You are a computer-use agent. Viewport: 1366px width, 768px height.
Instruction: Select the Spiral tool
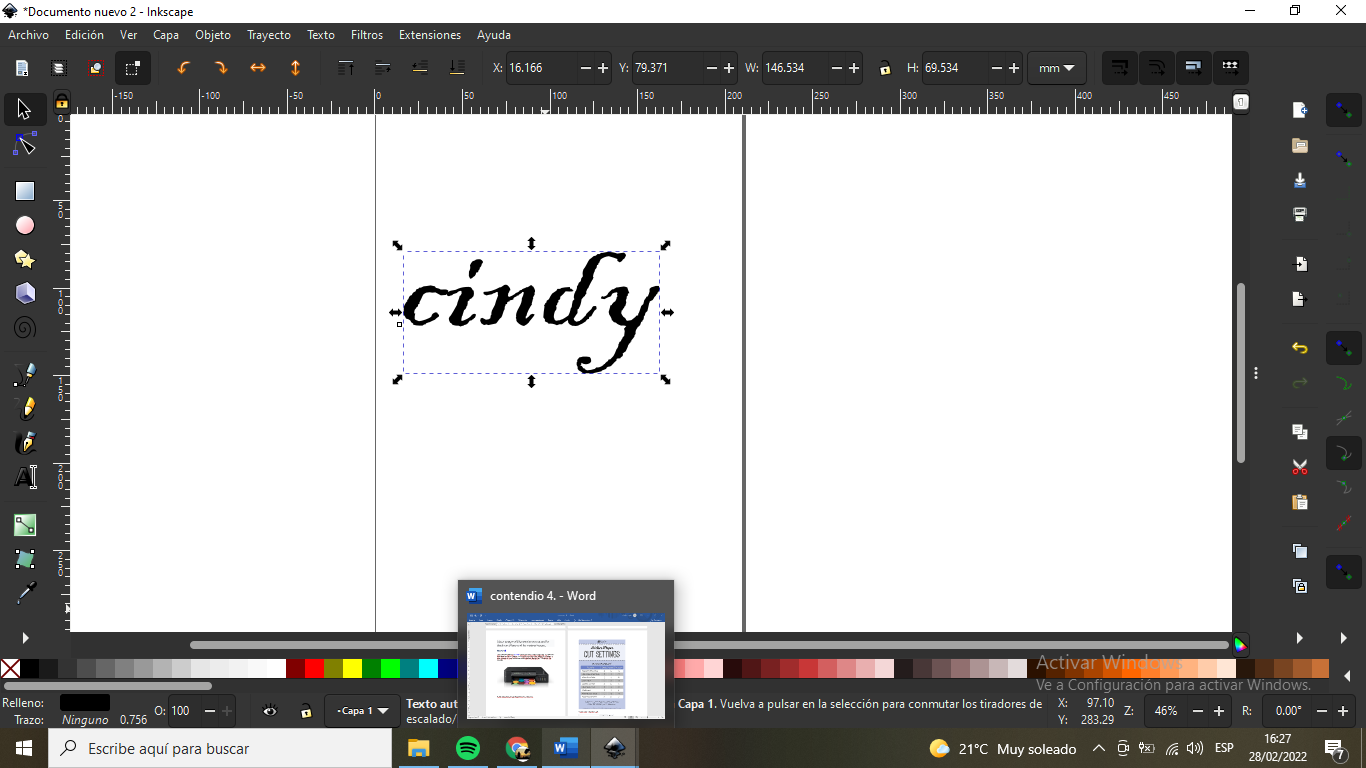point(25,327)
